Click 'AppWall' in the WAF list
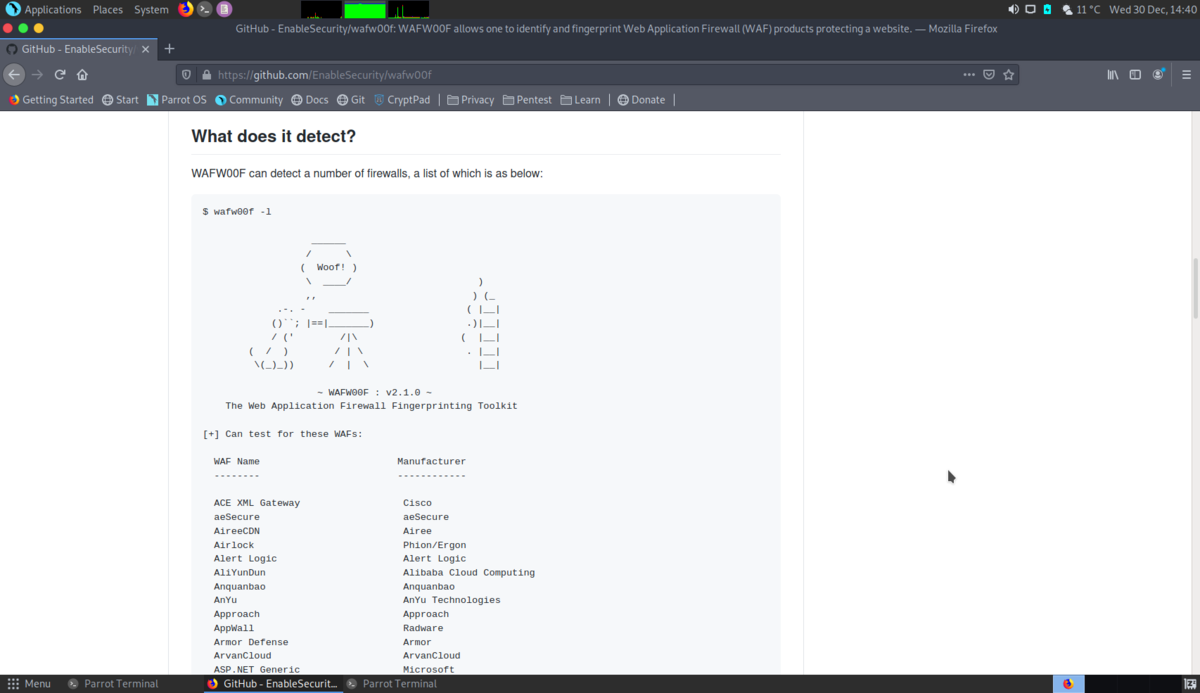This screenshot has width=1200, height=693. (x=234, y=628)
